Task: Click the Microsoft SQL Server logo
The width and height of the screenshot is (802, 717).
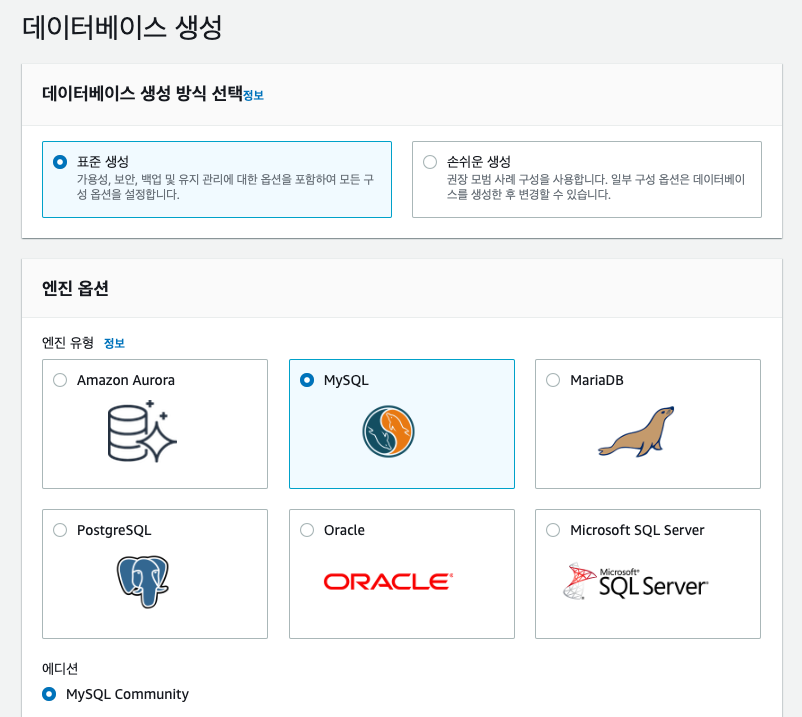Action: [635, 581]
